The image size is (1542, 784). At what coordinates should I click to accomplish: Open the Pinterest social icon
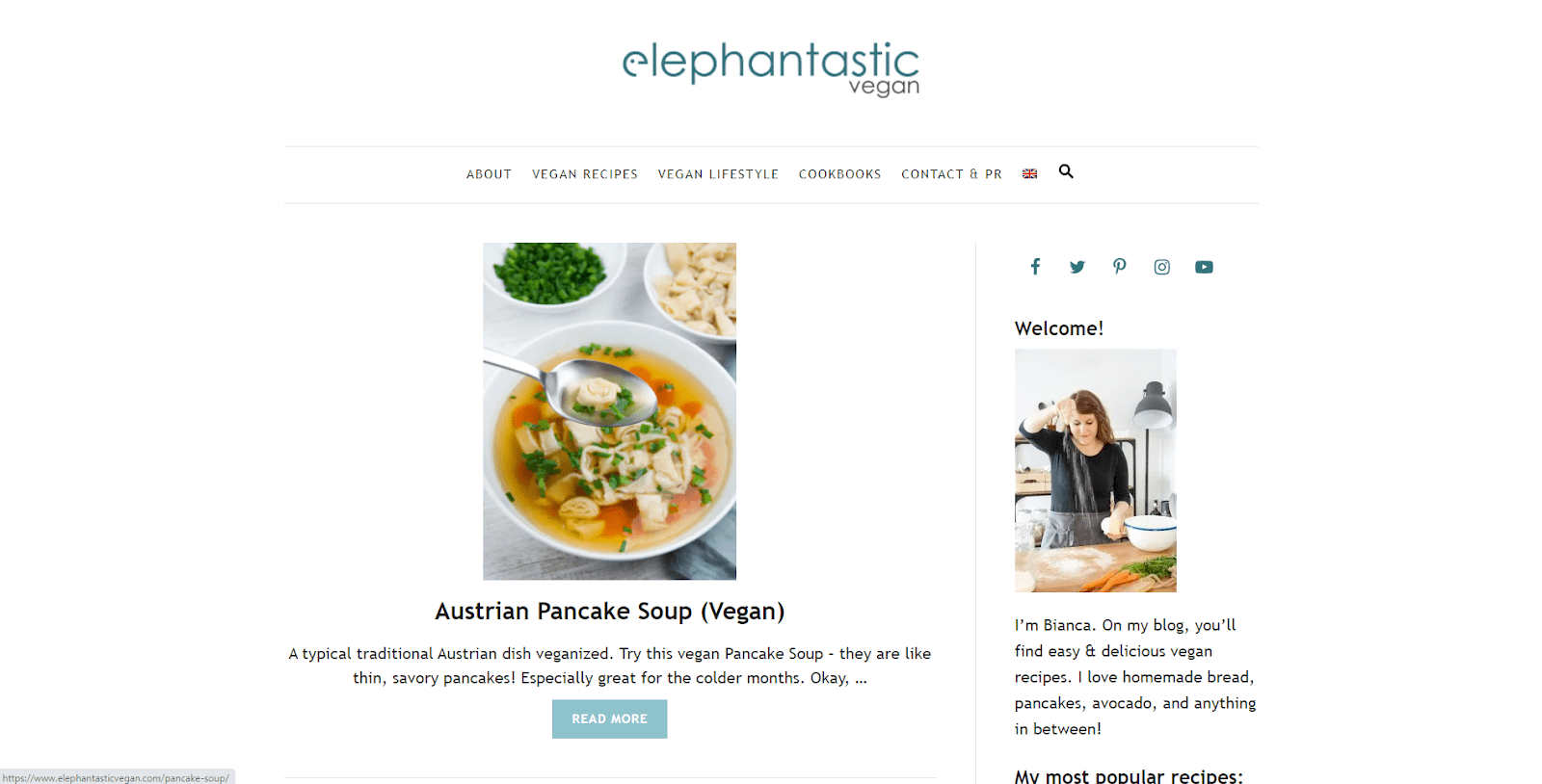[x=1119, y=267]
